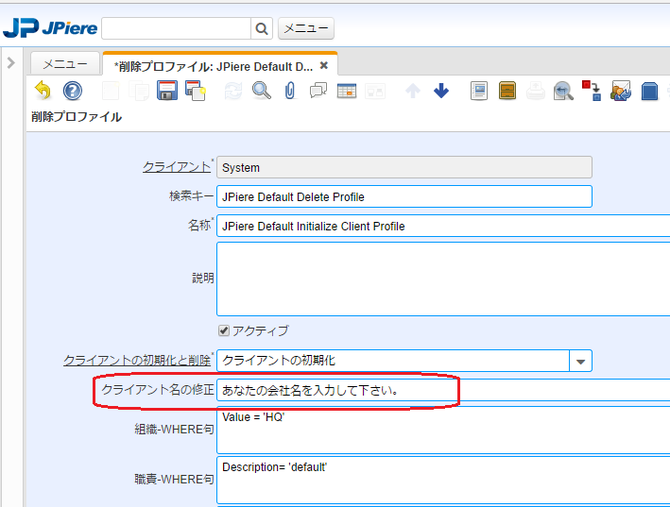
Task: Click the 検索キー input field
Action: point(404,197)
